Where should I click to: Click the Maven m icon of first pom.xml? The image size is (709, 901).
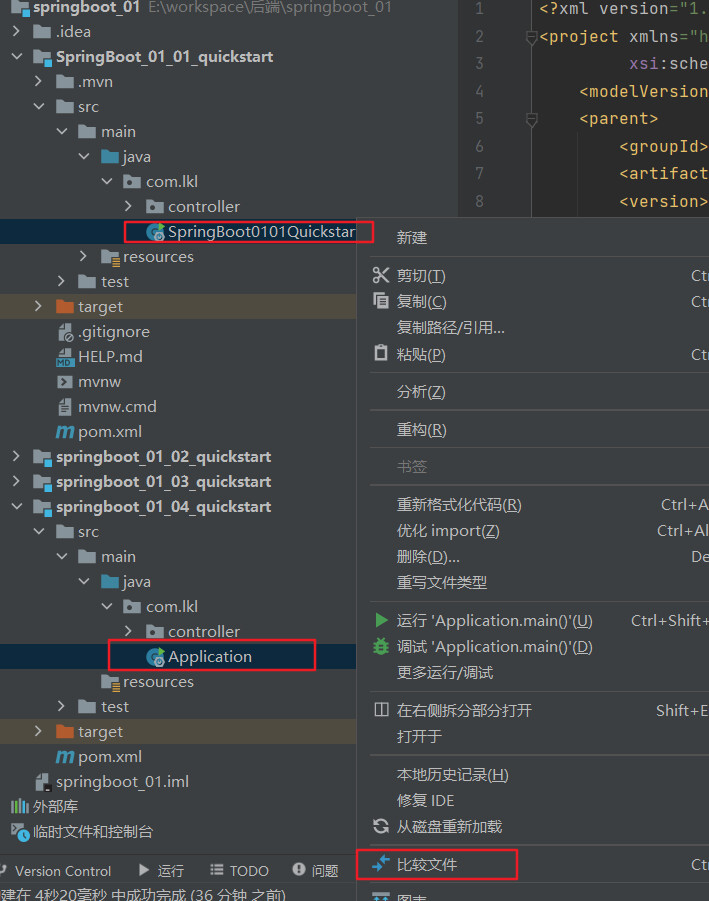(x=65, y=432)
